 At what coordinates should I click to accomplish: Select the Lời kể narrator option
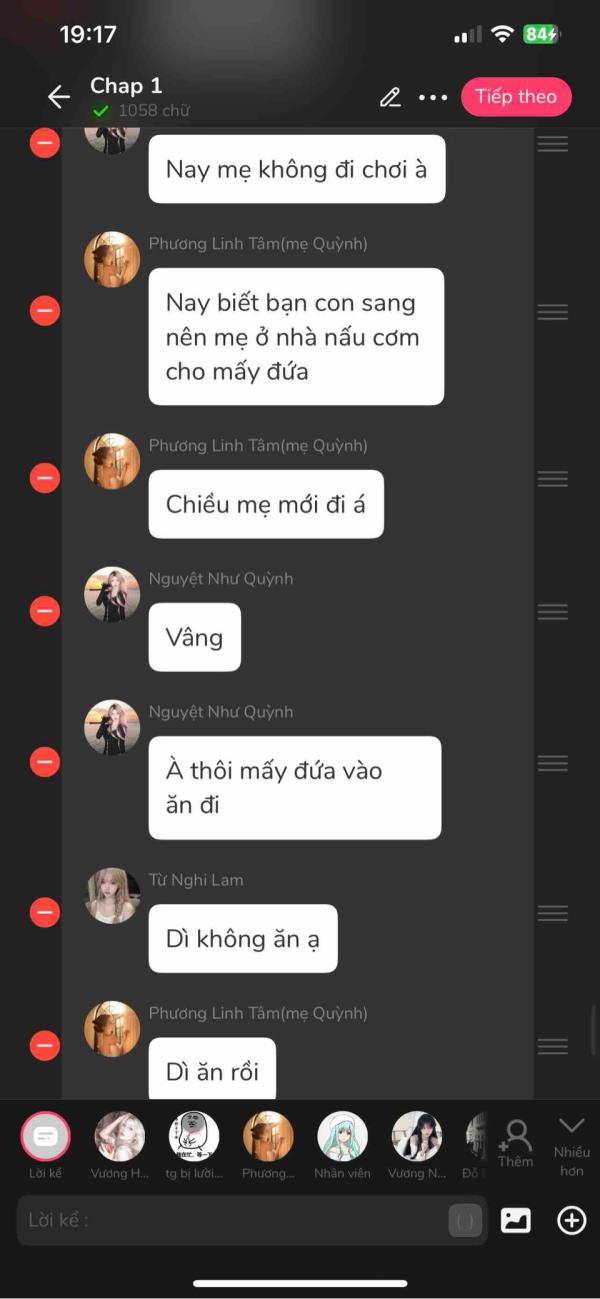45,1145
